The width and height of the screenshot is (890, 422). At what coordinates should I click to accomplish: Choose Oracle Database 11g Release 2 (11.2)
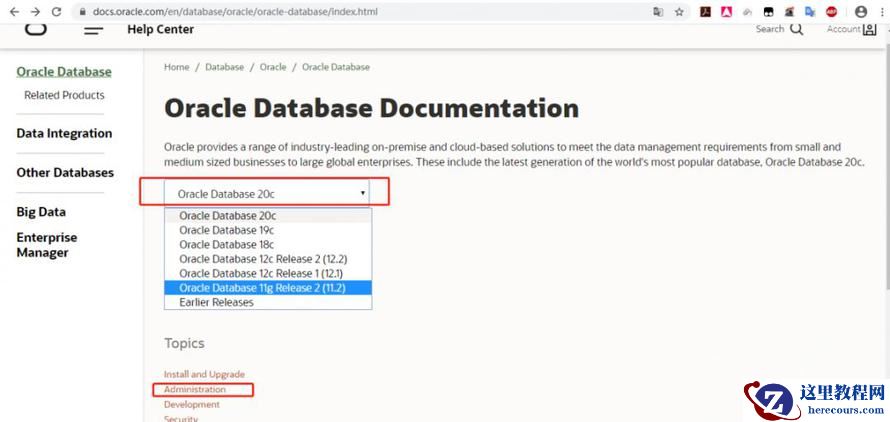pos(268,288)
